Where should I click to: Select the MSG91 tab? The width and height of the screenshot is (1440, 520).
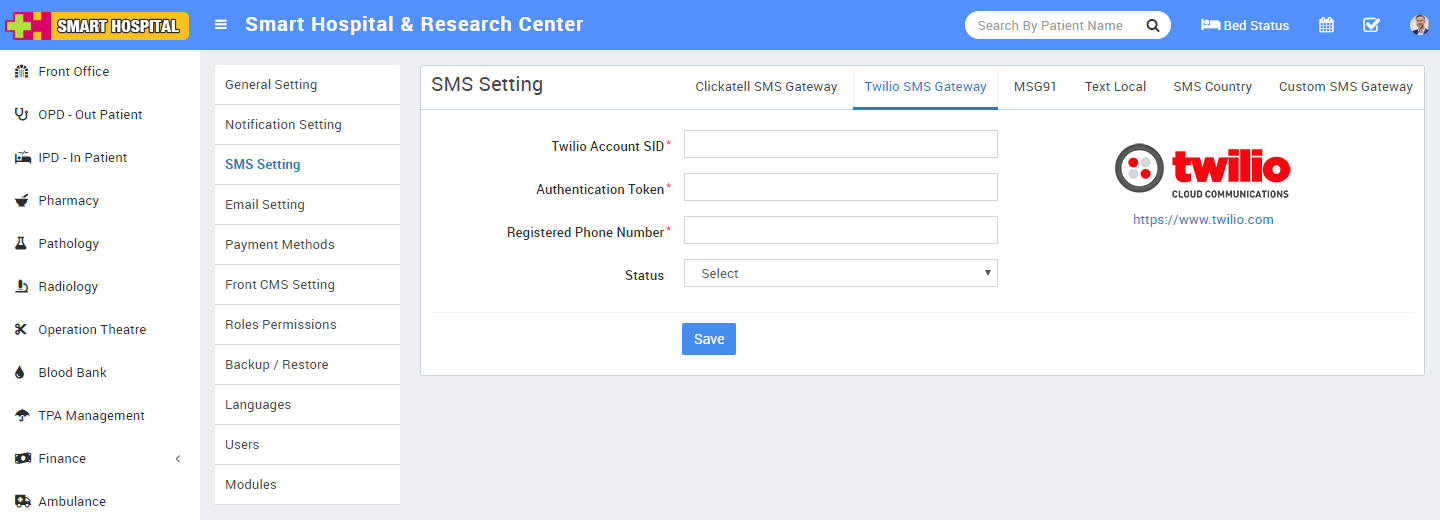pos(1035,87)
